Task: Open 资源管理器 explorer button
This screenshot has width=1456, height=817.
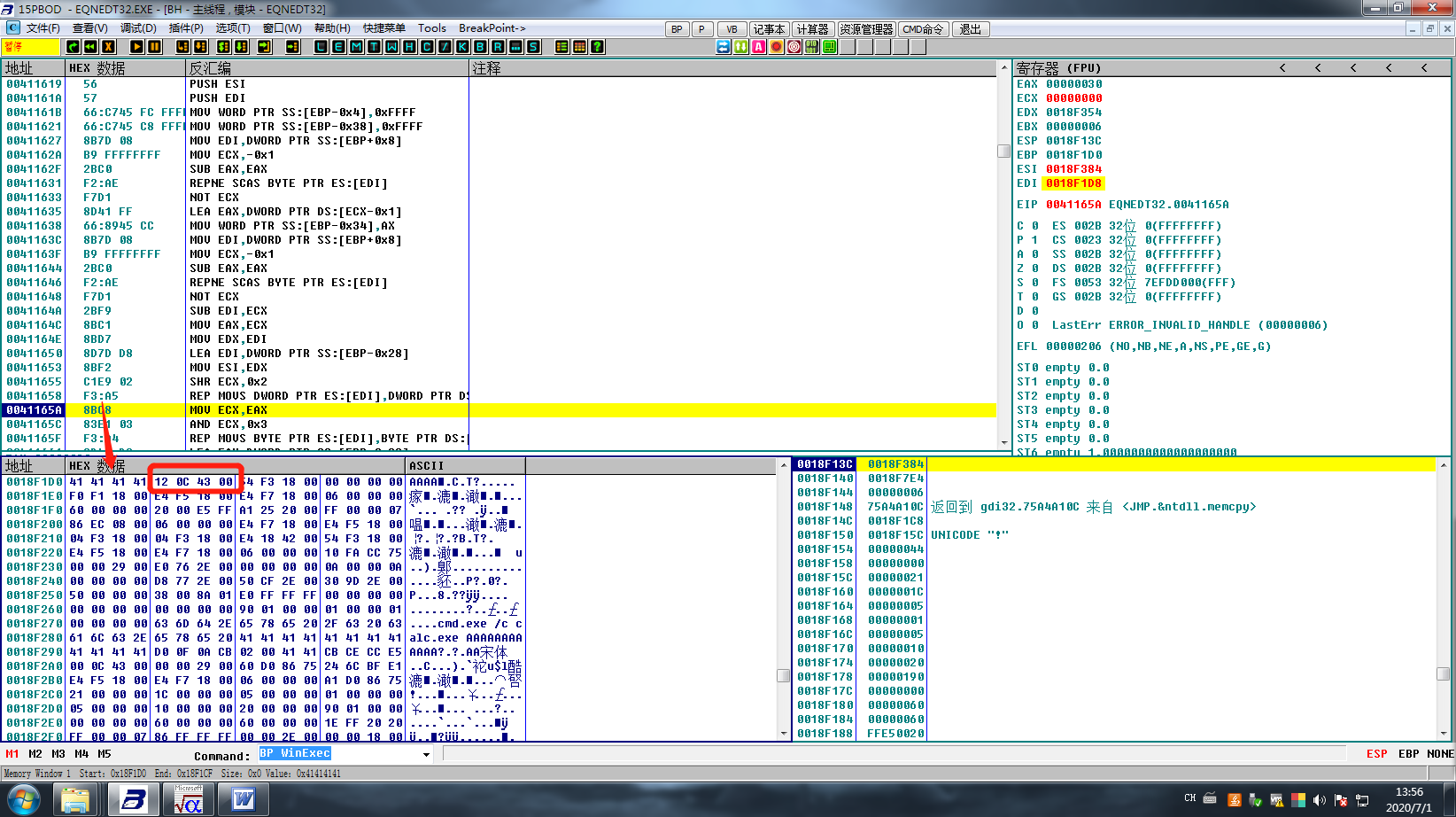Action: pos(866,29)
